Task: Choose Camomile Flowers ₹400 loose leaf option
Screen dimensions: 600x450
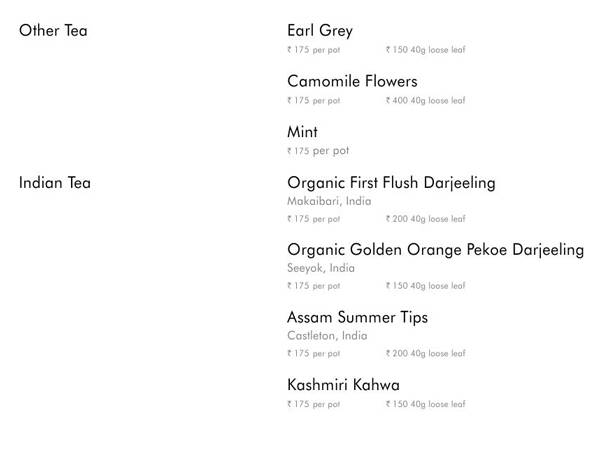Action: point(425,101)
